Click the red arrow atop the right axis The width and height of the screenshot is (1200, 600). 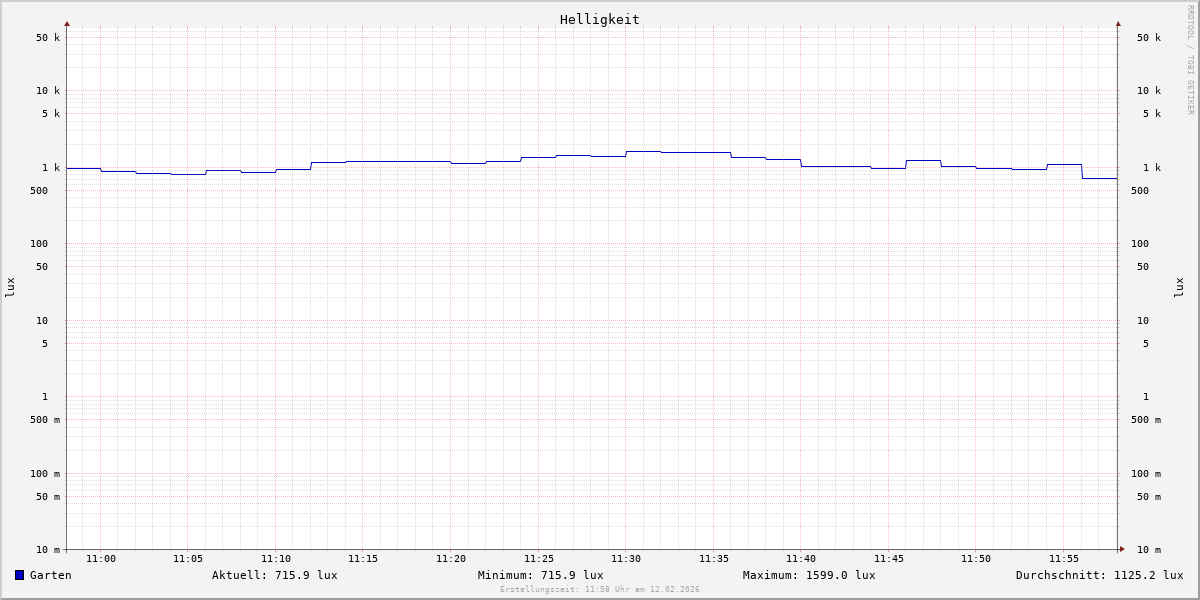click(x=1118, y=23)
